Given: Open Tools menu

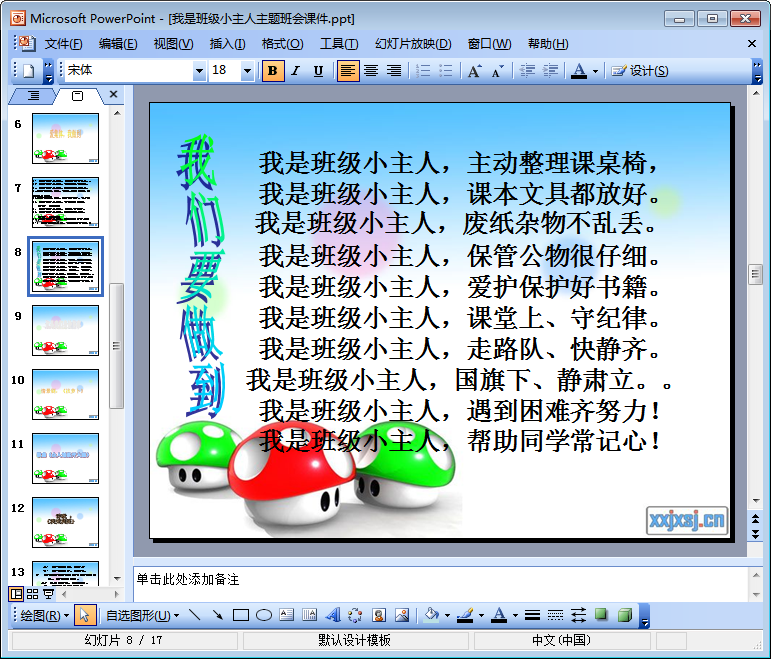Looking at the screenshot, I should (x=339, y=44).
